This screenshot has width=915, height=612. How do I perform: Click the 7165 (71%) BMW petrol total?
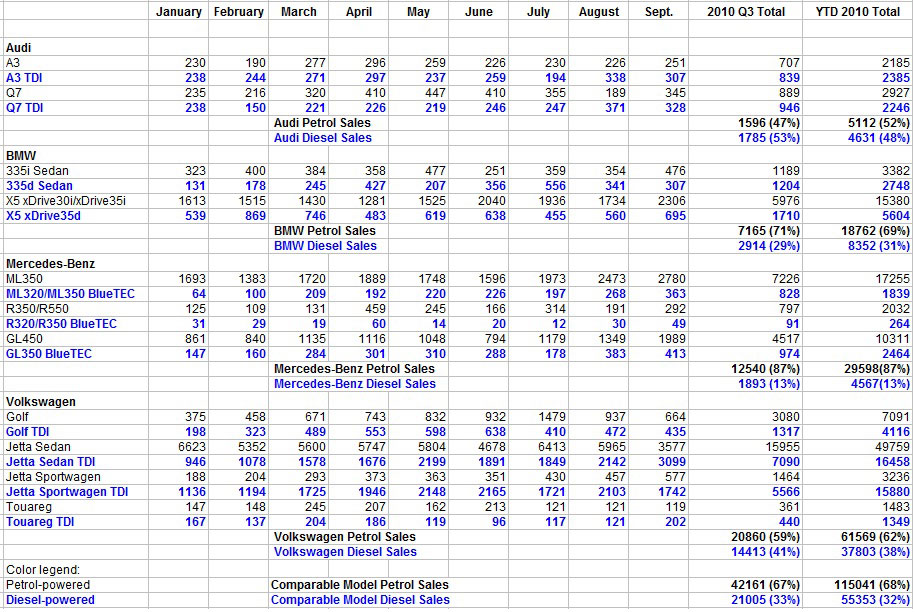[769, 230]
